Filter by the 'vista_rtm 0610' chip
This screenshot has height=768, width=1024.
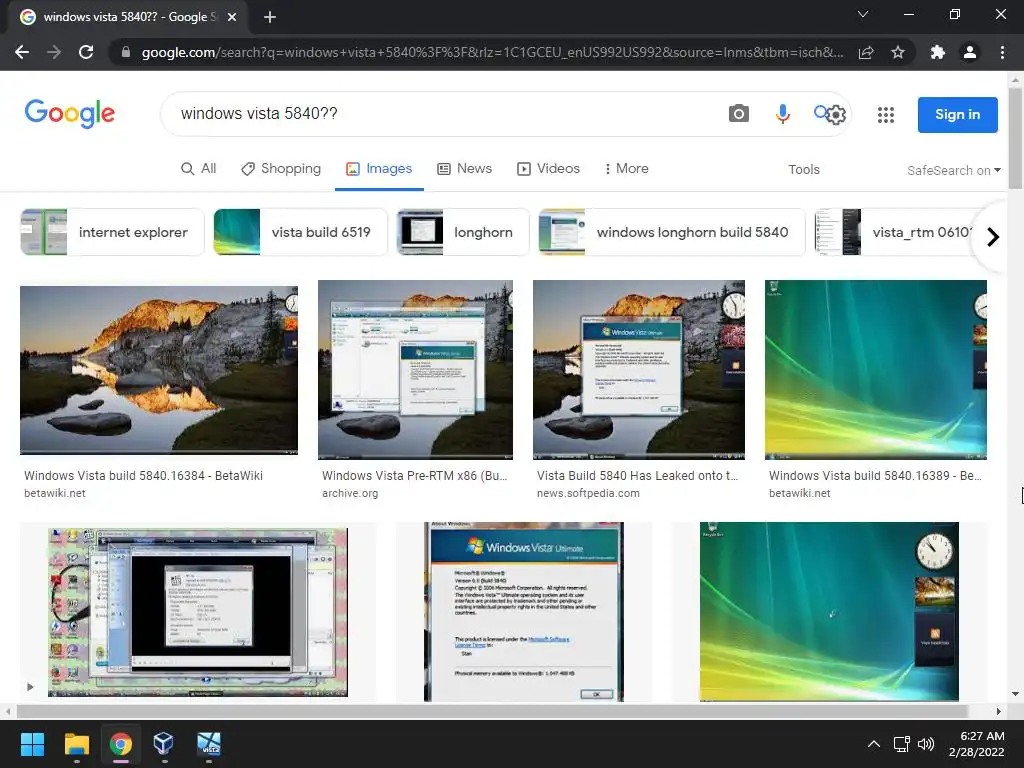point(893,232)
